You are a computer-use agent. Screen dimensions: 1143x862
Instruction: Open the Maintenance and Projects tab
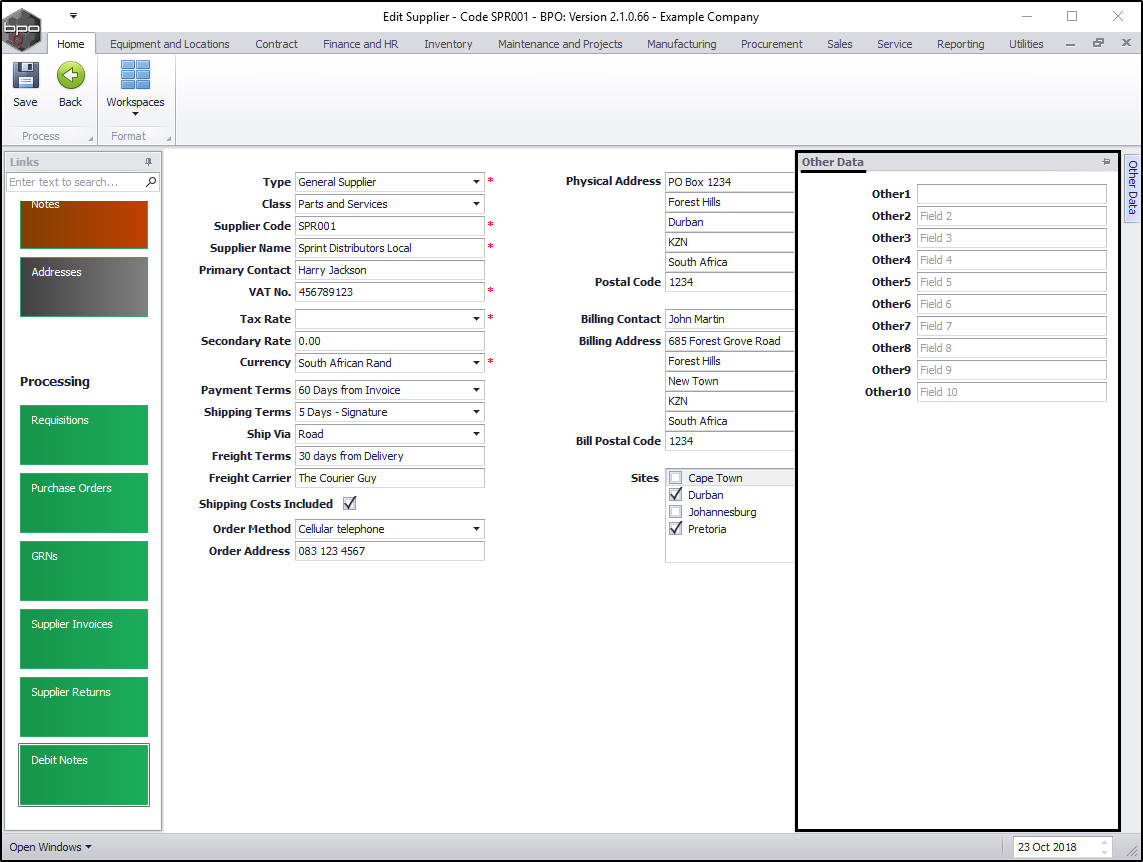(x=561, y=44)
